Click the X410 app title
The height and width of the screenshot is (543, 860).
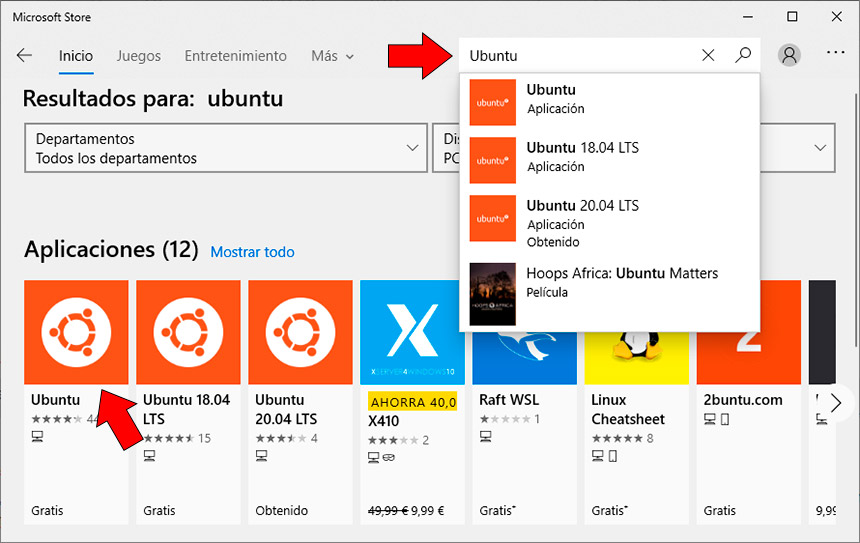pyautogui.click(x=383, y=421)
